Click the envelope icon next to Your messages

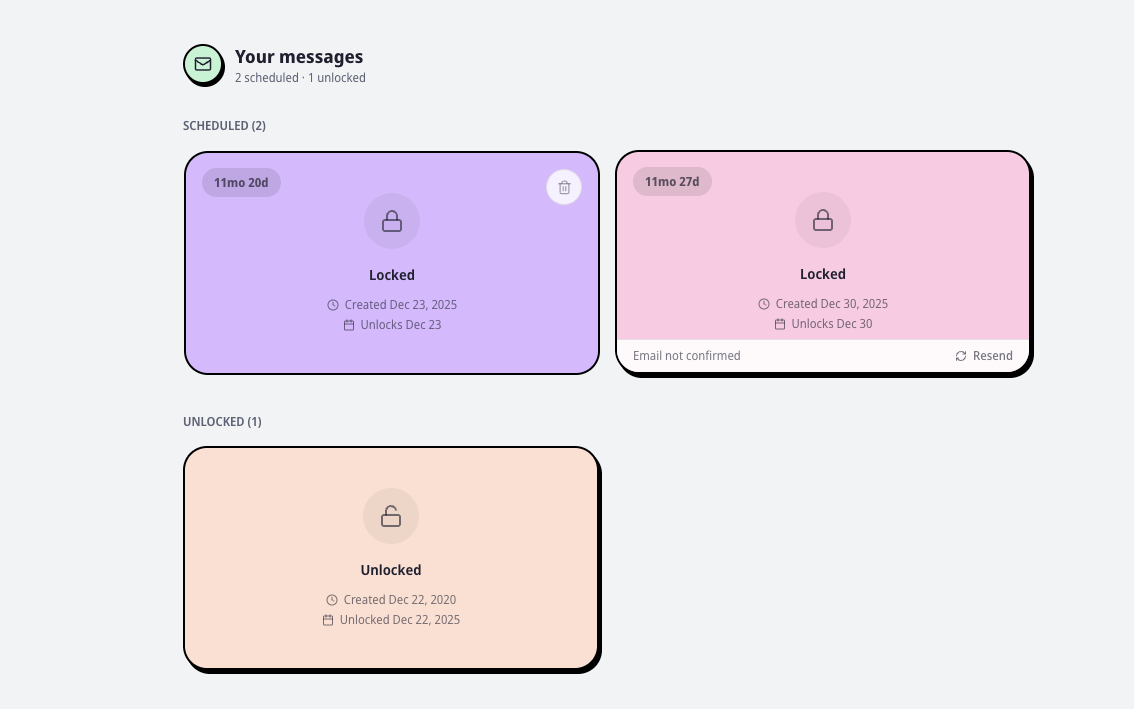click(x=203, y=64)
